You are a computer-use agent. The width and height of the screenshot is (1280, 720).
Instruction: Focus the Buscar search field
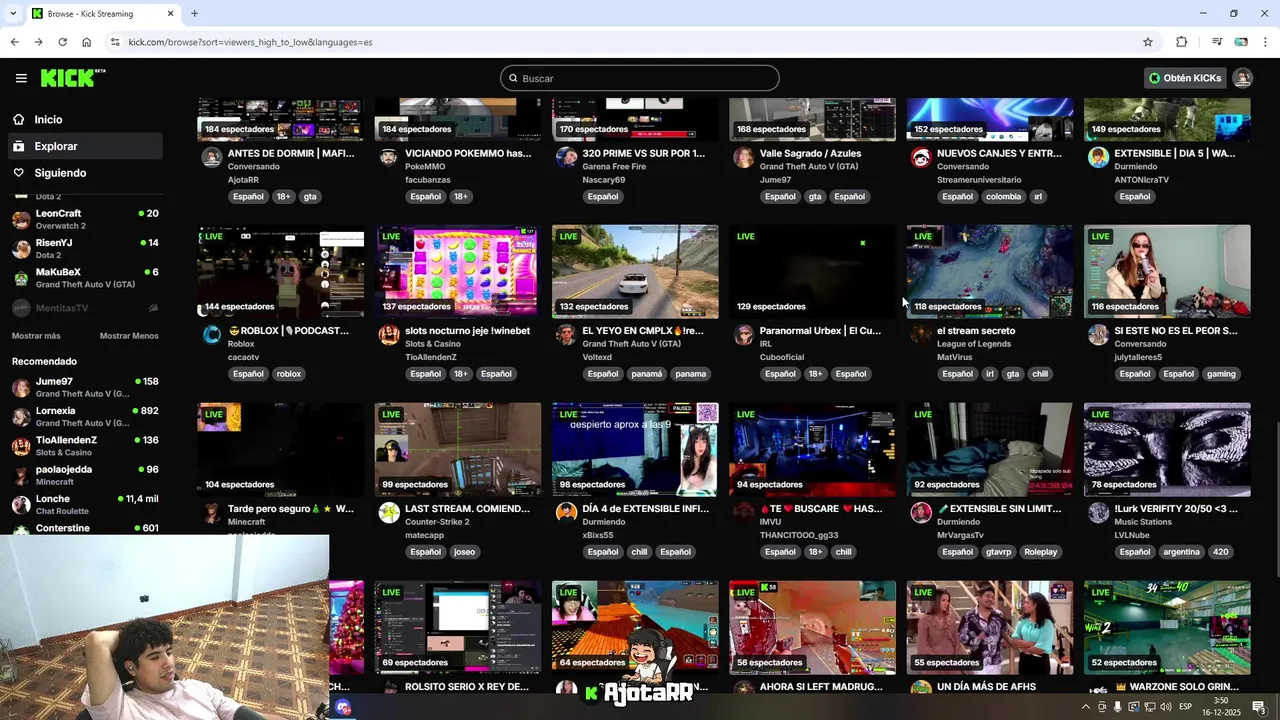click(640, 78)
